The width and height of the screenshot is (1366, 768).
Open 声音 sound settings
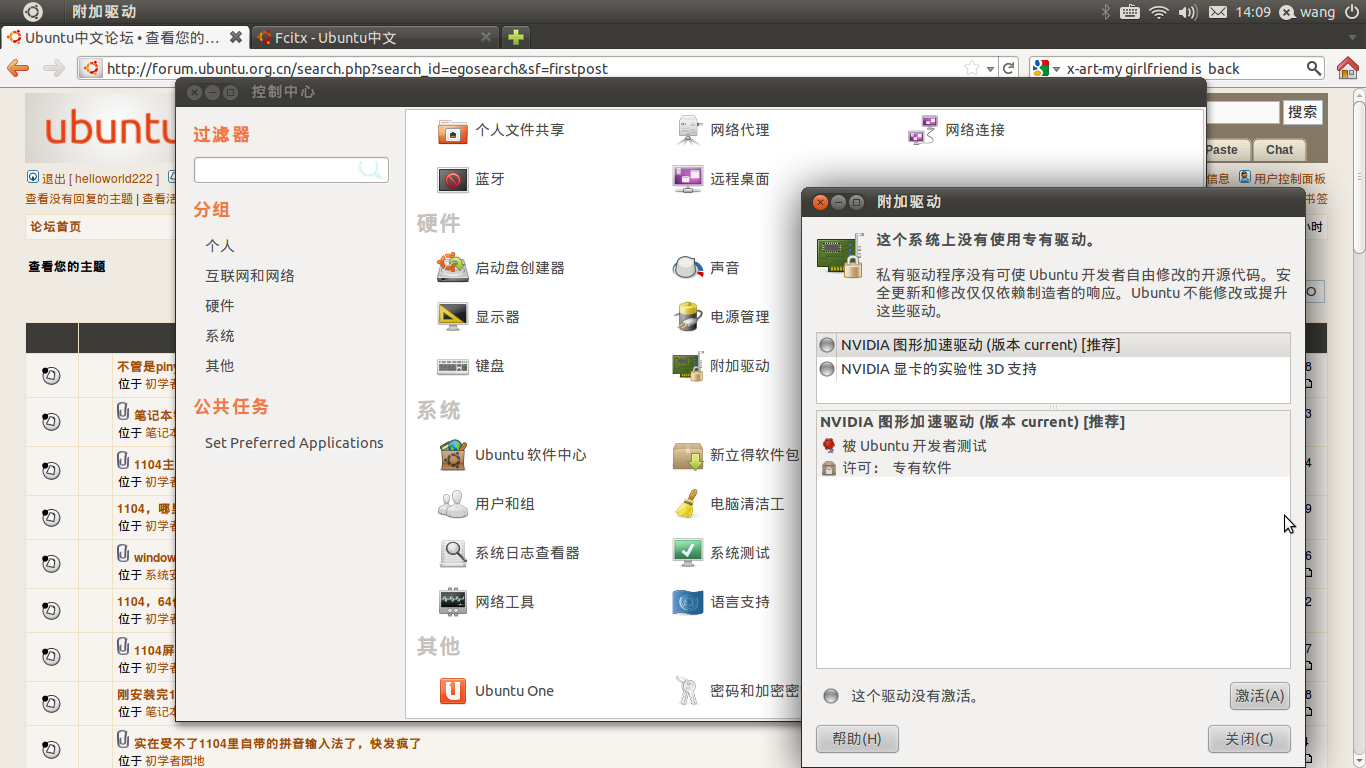click(706, 268)
